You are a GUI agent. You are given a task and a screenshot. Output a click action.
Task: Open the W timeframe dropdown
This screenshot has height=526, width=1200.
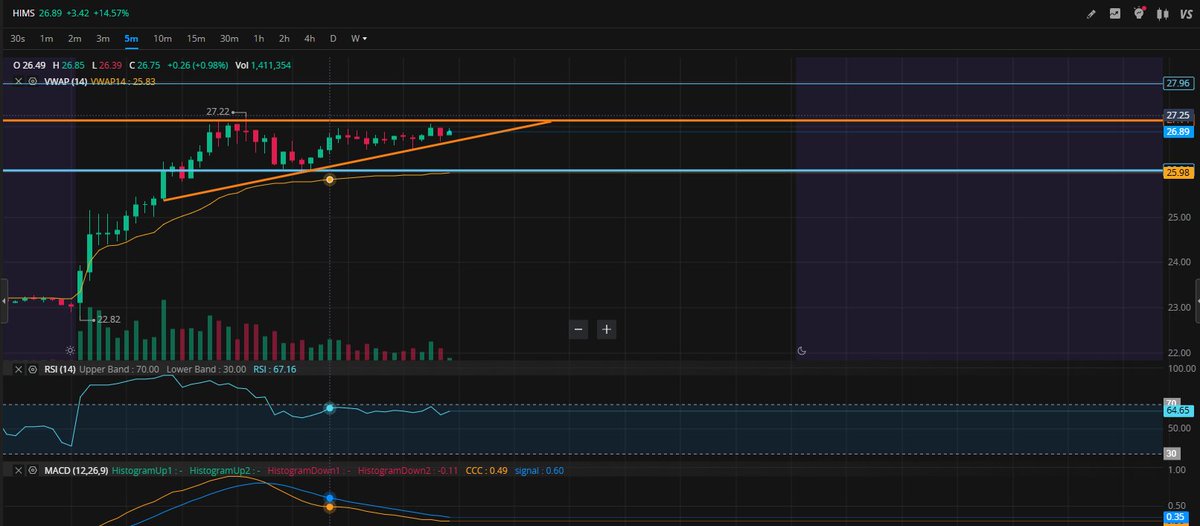[x=358, y=38]
